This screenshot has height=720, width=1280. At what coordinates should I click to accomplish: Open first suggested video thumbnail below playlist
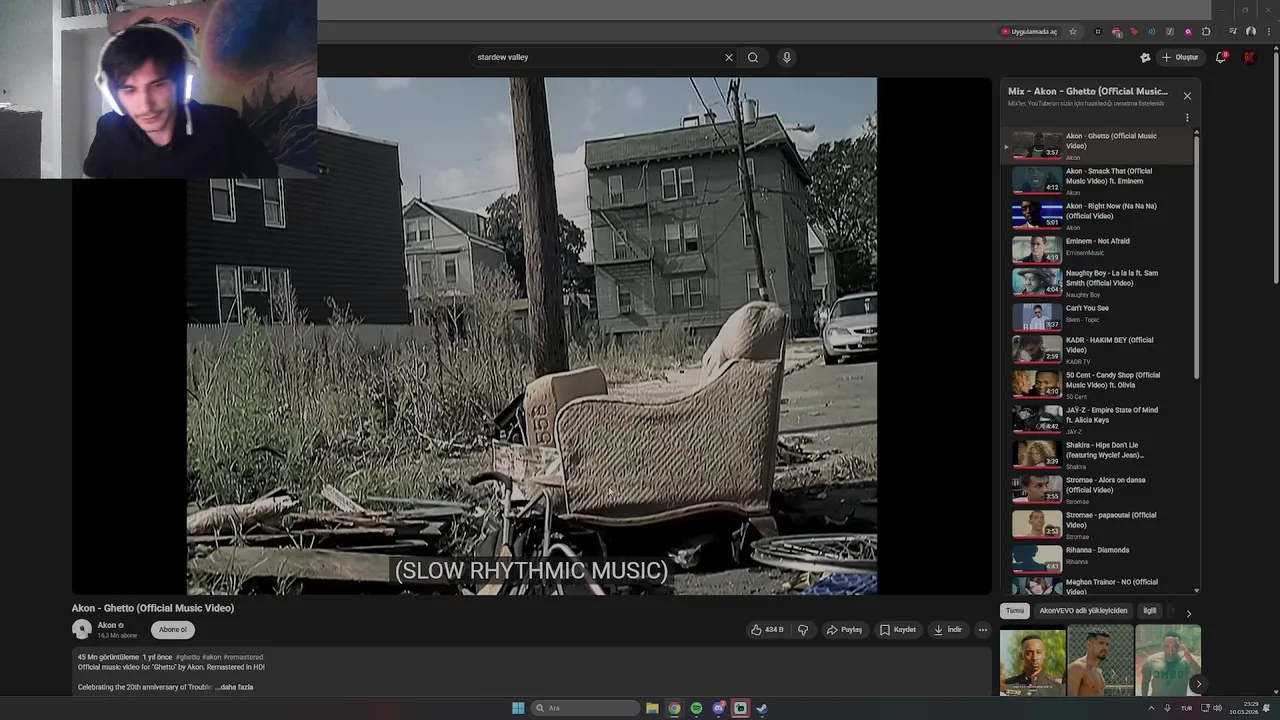[x=1032, y=660]
